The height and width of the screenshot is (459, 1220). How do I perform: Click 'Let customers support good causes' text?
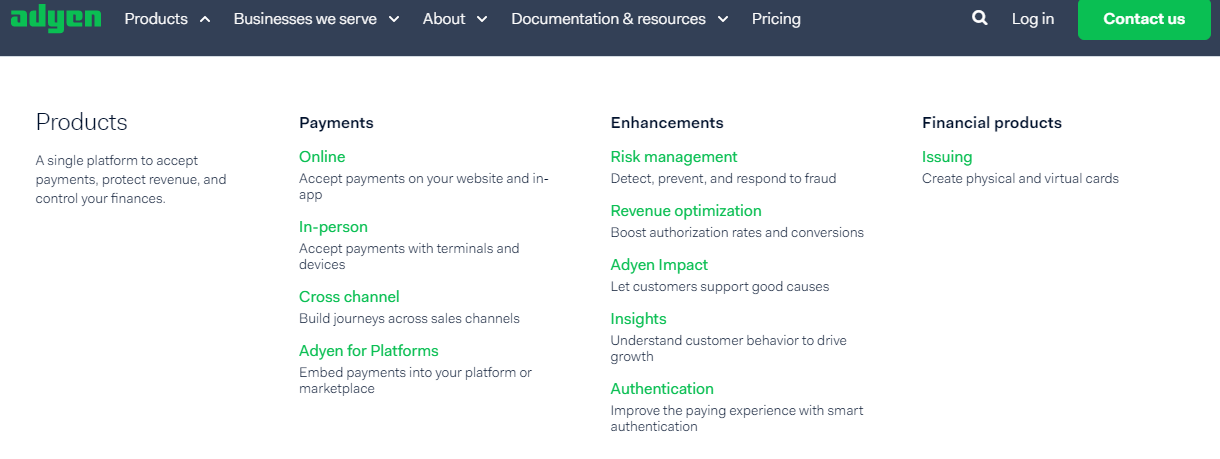click(720, 287)
